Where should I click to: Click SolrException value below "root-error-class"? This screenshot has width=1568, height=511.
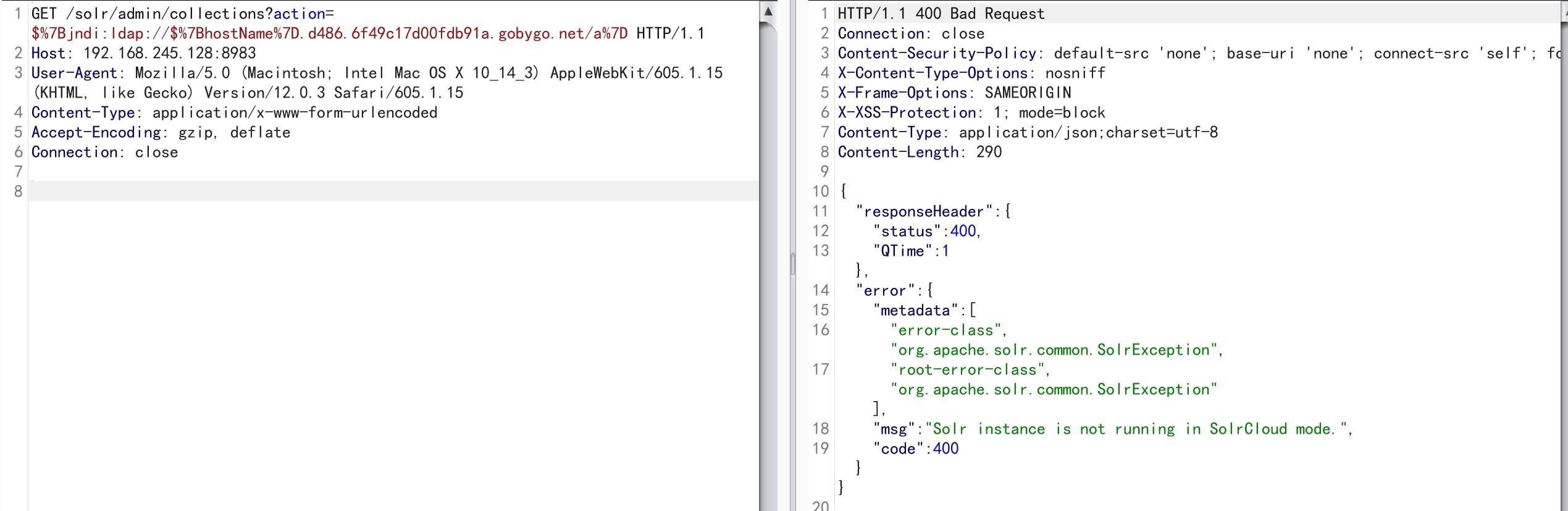point(1054,389)
